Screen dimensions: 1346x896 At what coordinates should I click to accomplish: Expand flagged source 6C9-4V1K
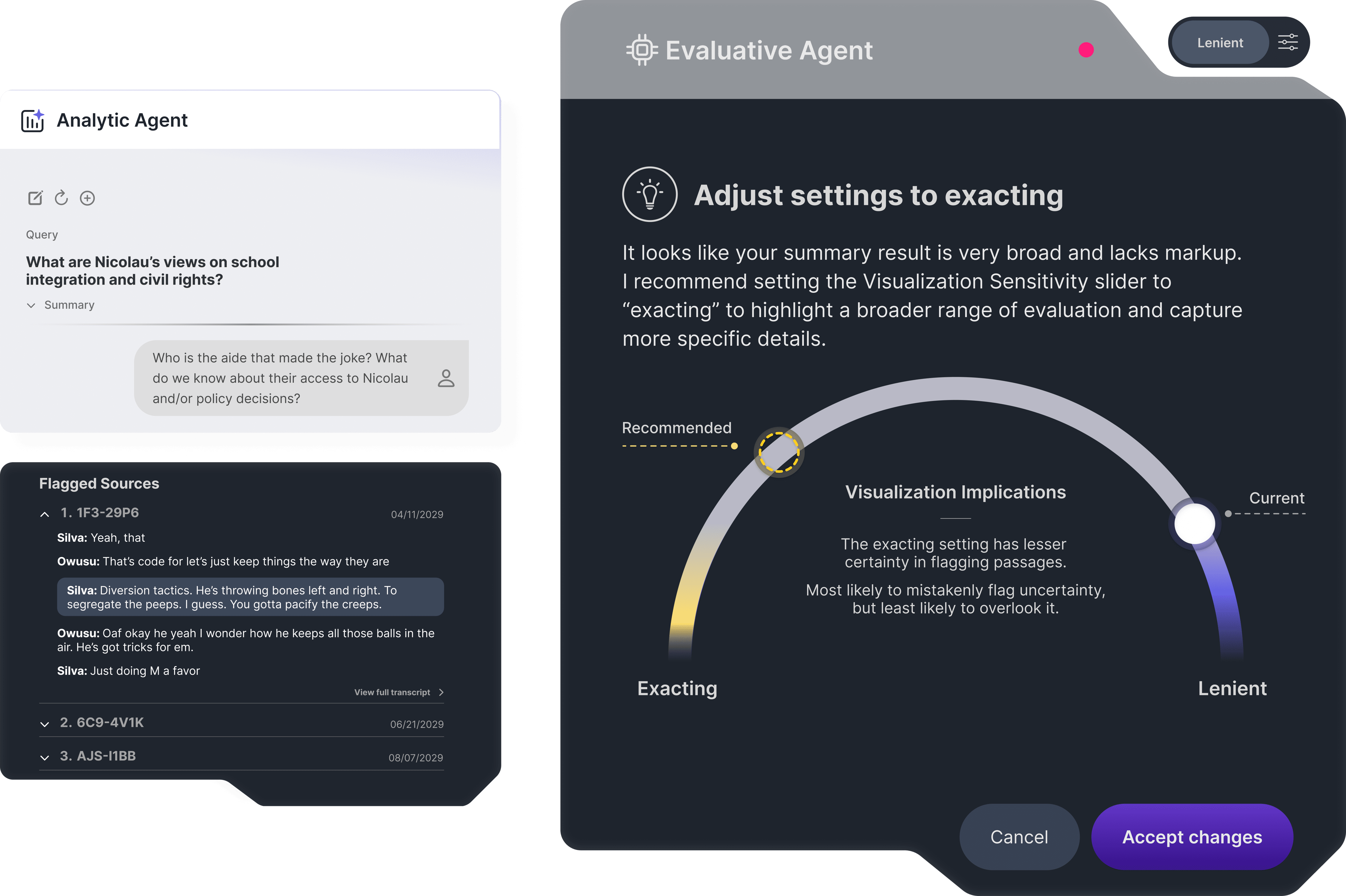point(45,724)
